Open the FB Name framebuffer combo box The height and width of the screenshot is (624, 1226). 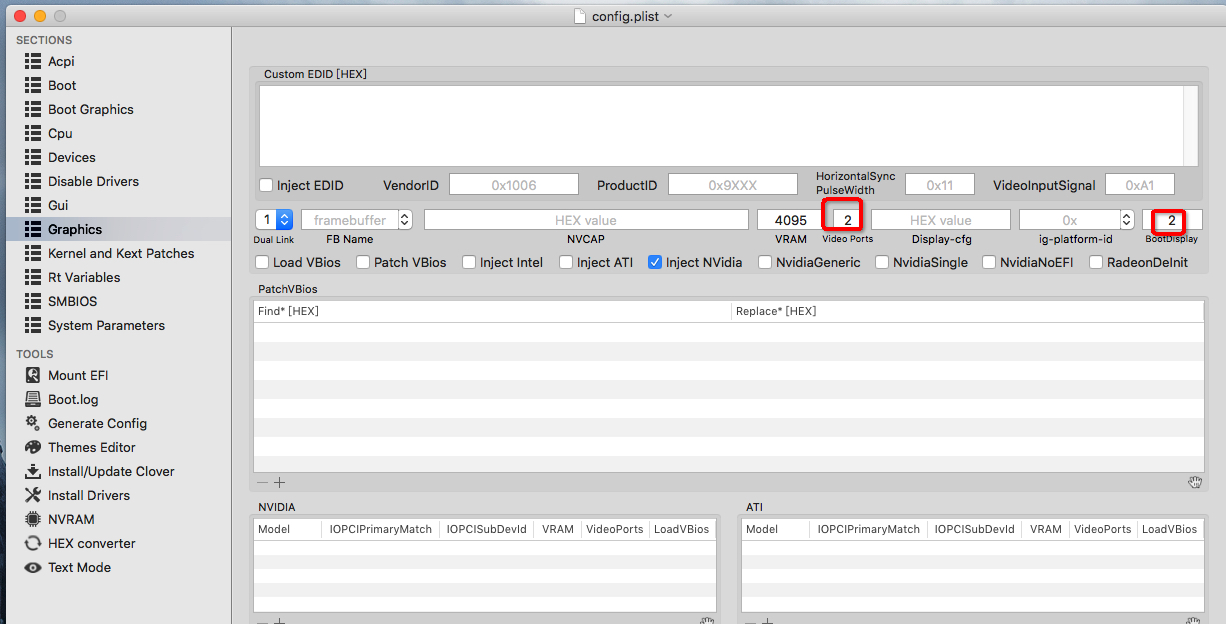click(x=357, y=220)
